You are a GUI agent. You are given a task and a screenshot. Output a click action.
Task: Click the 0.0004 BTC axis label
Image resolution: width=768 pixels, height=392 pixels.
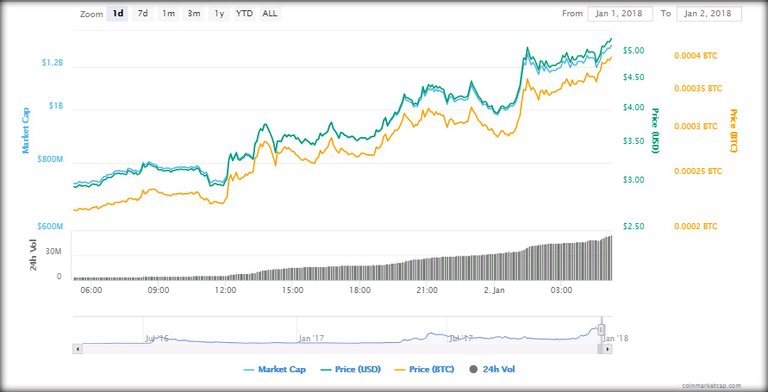(696, 56)
